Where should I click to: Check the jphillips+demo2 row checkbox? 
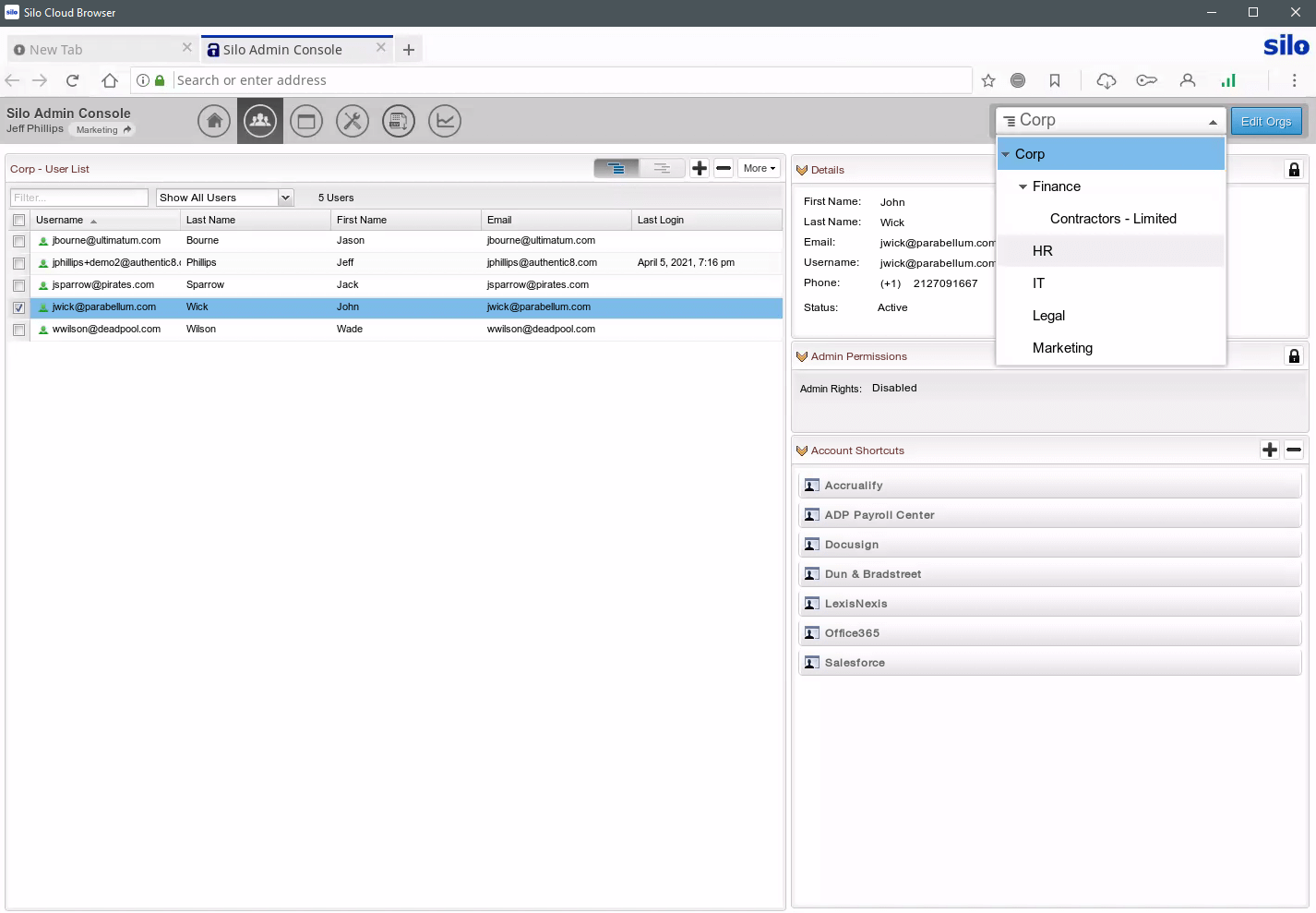click(x=18, y=263)
